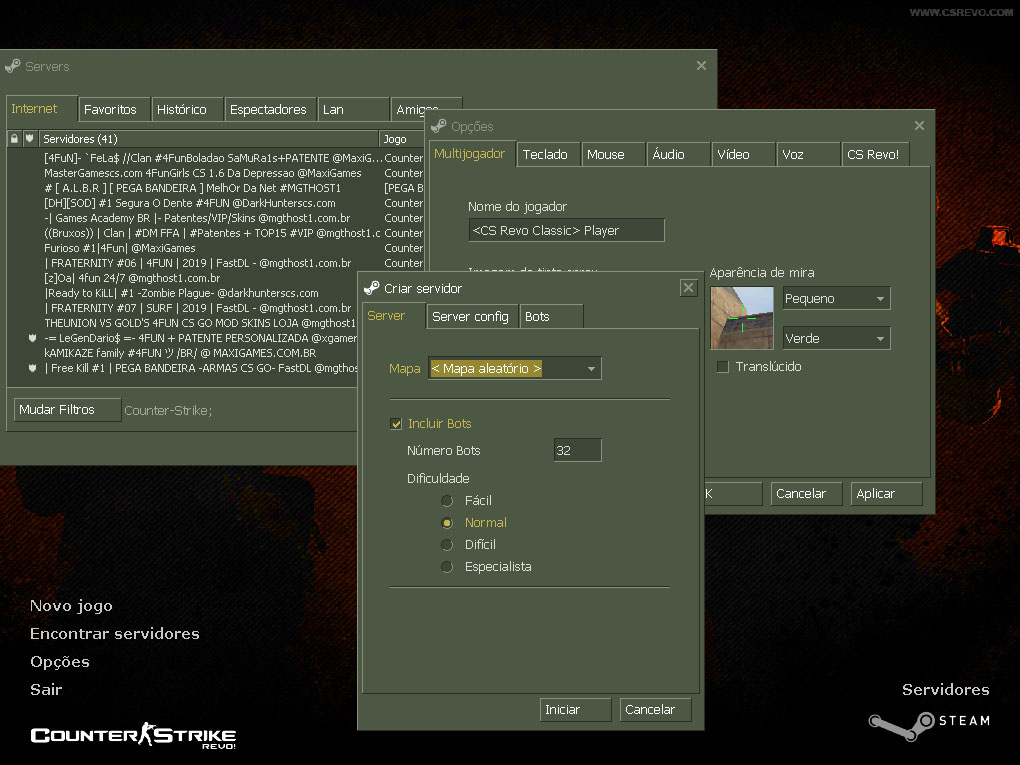
Task: Switch to Bots tab in Criar servidor
Action: tap(550, 317)
